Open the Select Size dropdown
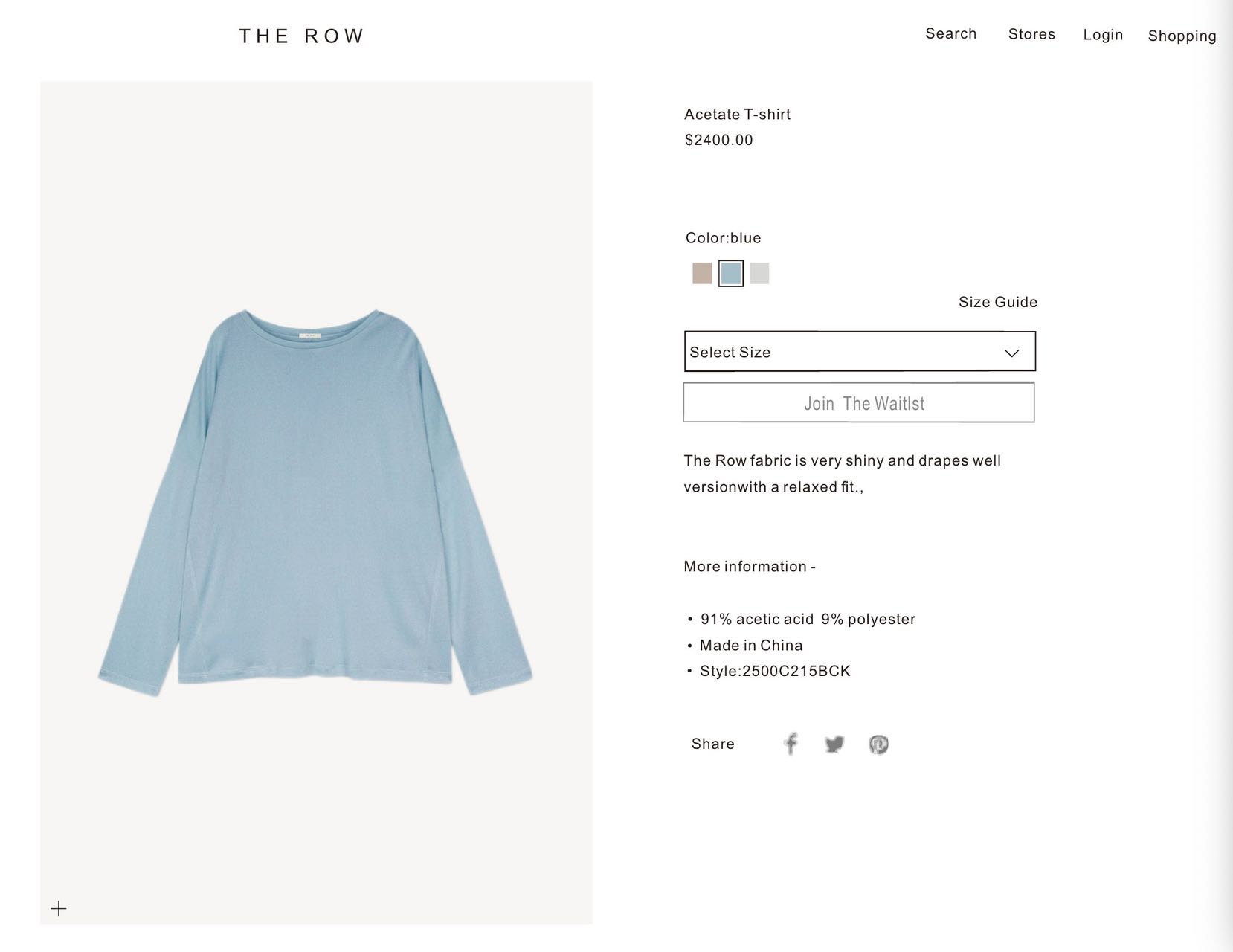 coord(860,351)
